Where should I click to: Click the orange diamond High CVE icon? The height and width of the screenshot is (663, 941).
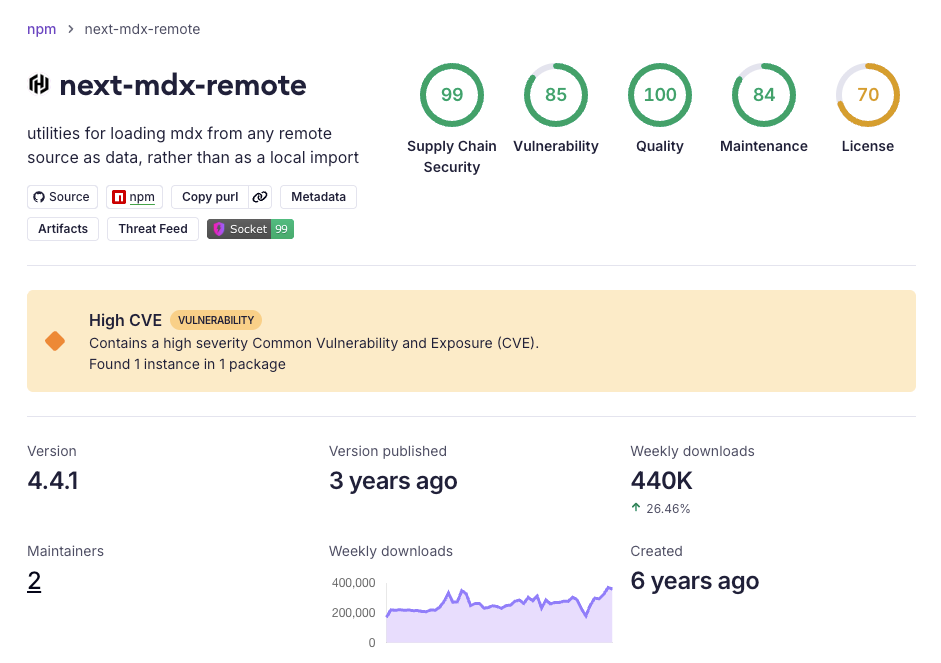click(x=55, y=341)
